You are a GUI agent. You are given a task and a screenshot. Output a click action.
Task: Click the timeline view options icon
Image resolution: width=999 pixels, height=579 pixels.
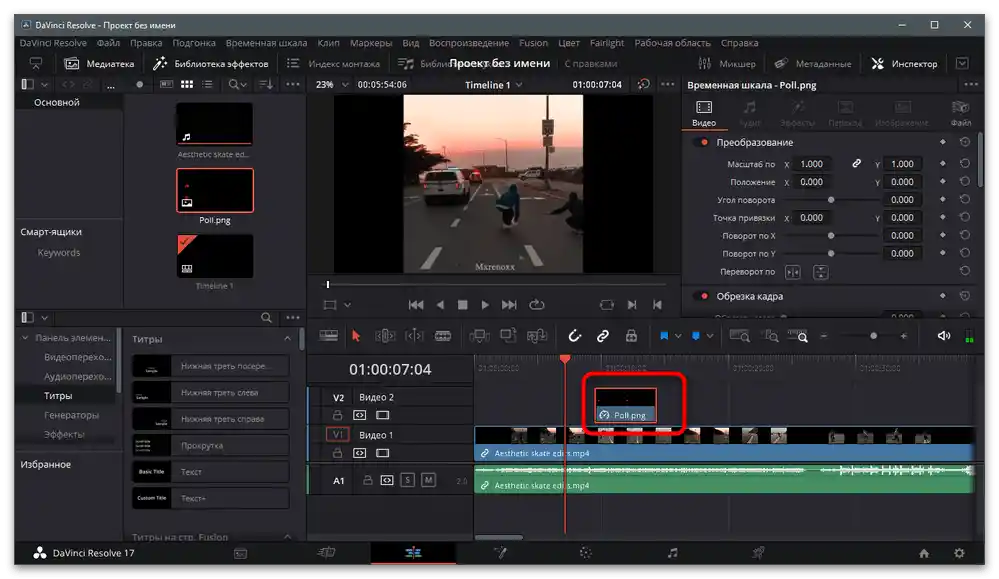(328, 336)
